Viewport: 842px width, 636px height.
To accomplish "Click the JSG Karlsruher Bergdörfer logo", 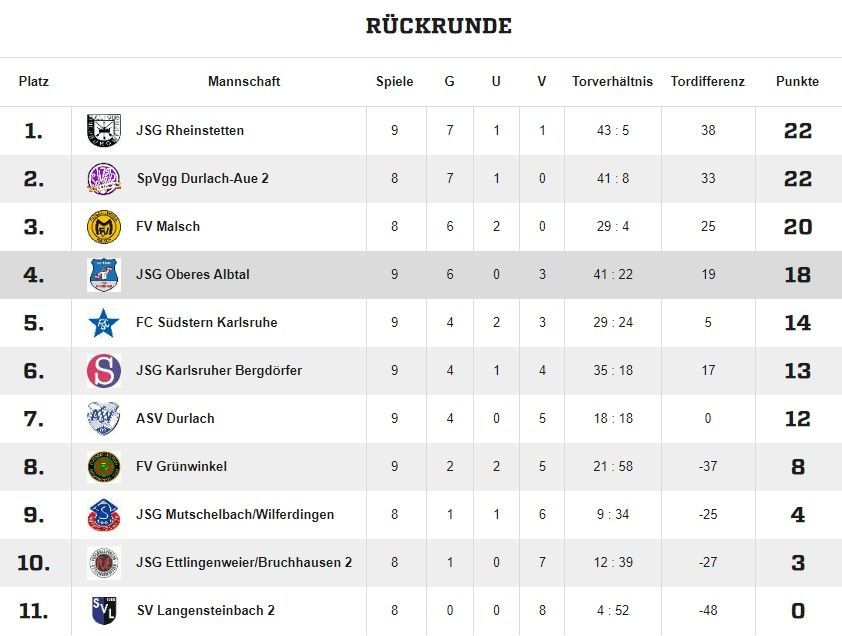I will (104, 370).
